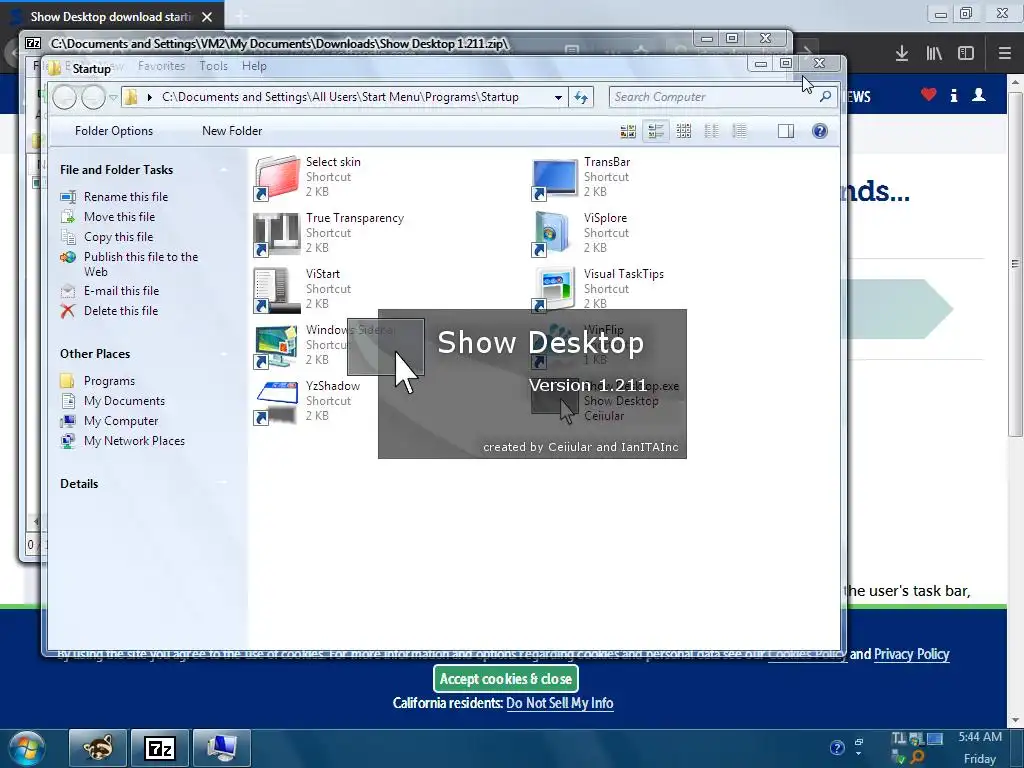The image size is (1024, 768).
Task: Select the Select skin shortcut icon
Action: pyautogui.click(x=277, y=177)
